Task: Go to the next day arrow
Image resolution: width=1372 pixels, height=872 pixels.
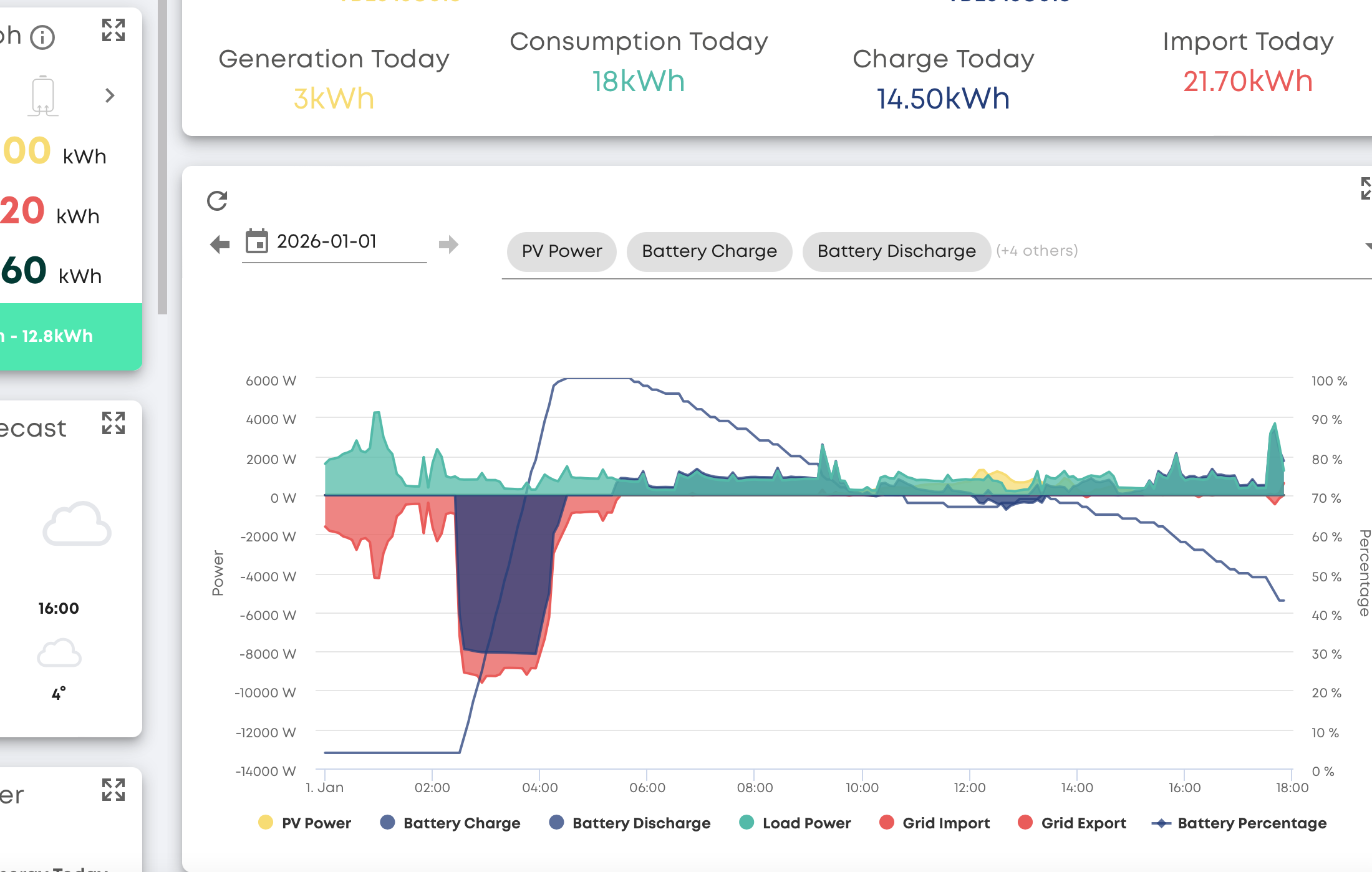Action: (448, 244)
